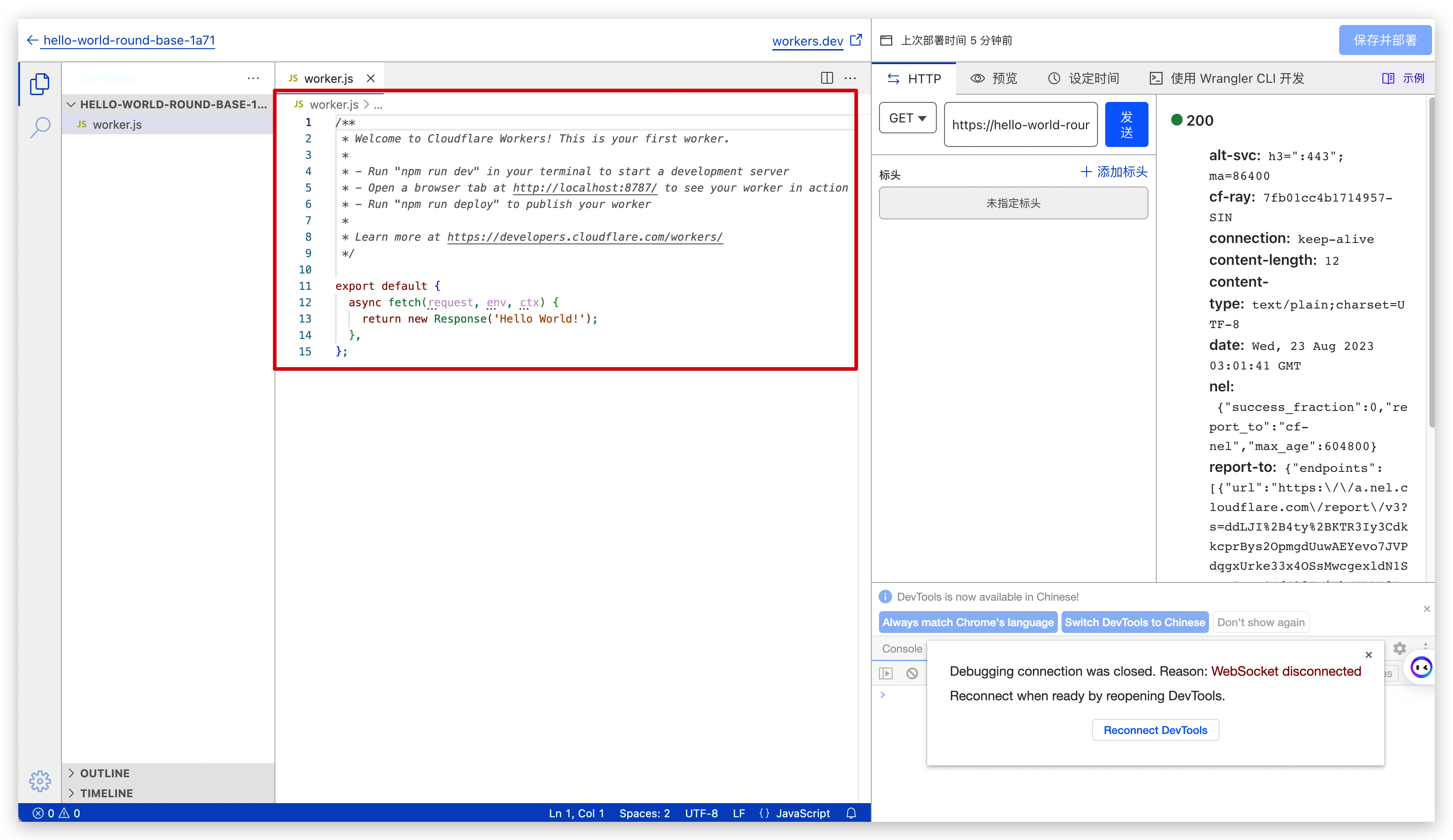Click Don't show again button
1453x840 pixels.
(x=1260, y=622)
